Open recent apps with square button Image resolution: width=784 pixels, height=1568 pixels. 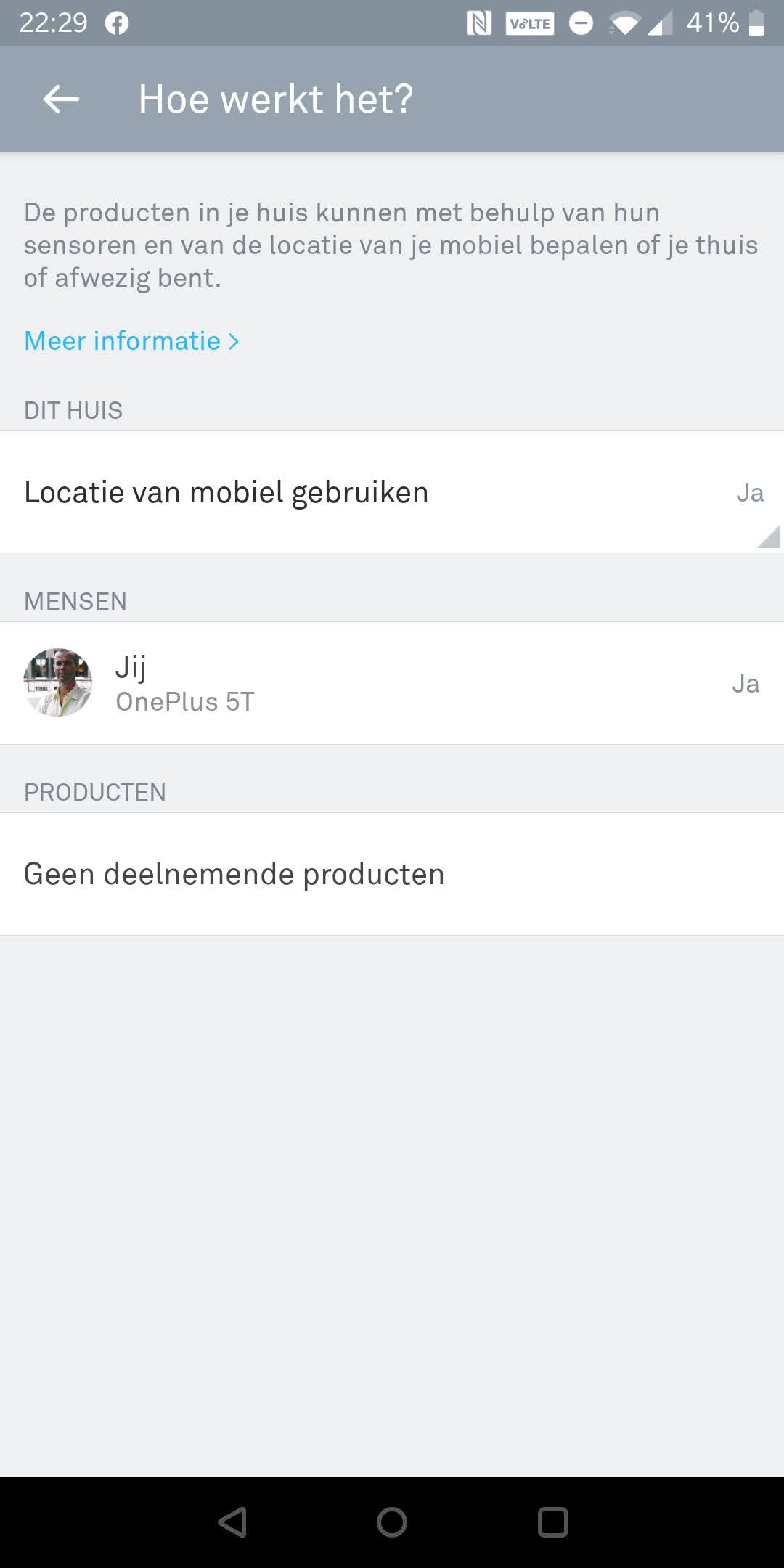[x=552, y=1522]
